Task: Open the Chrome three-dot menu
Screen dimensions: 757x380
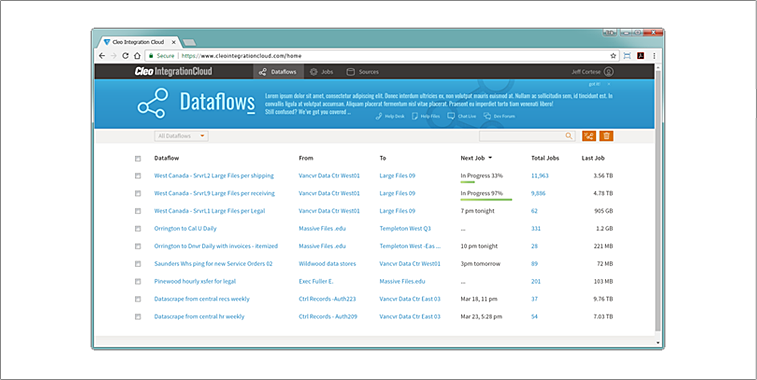Action: (x=654, y=56)
